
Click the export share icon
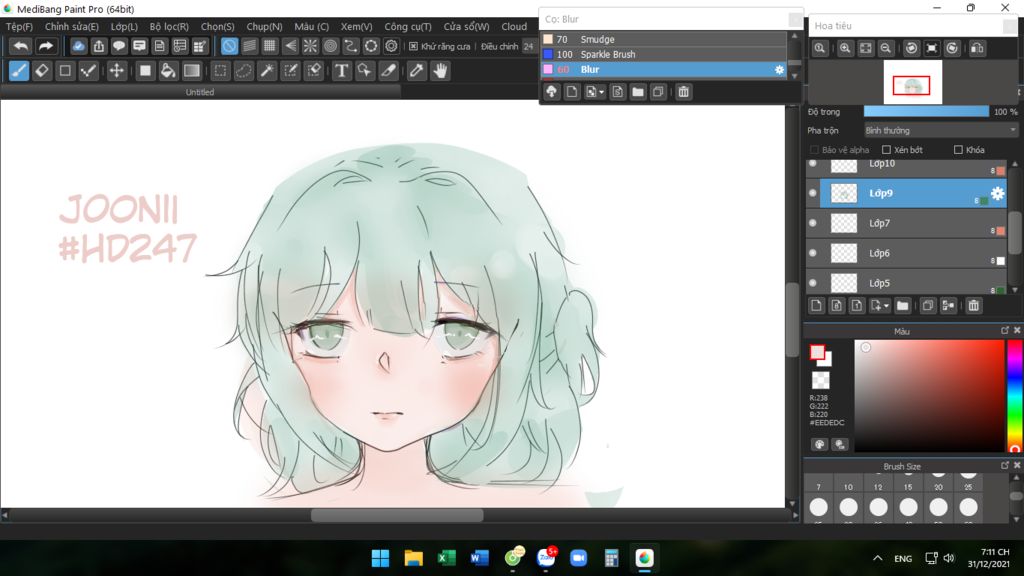point(99,46)
